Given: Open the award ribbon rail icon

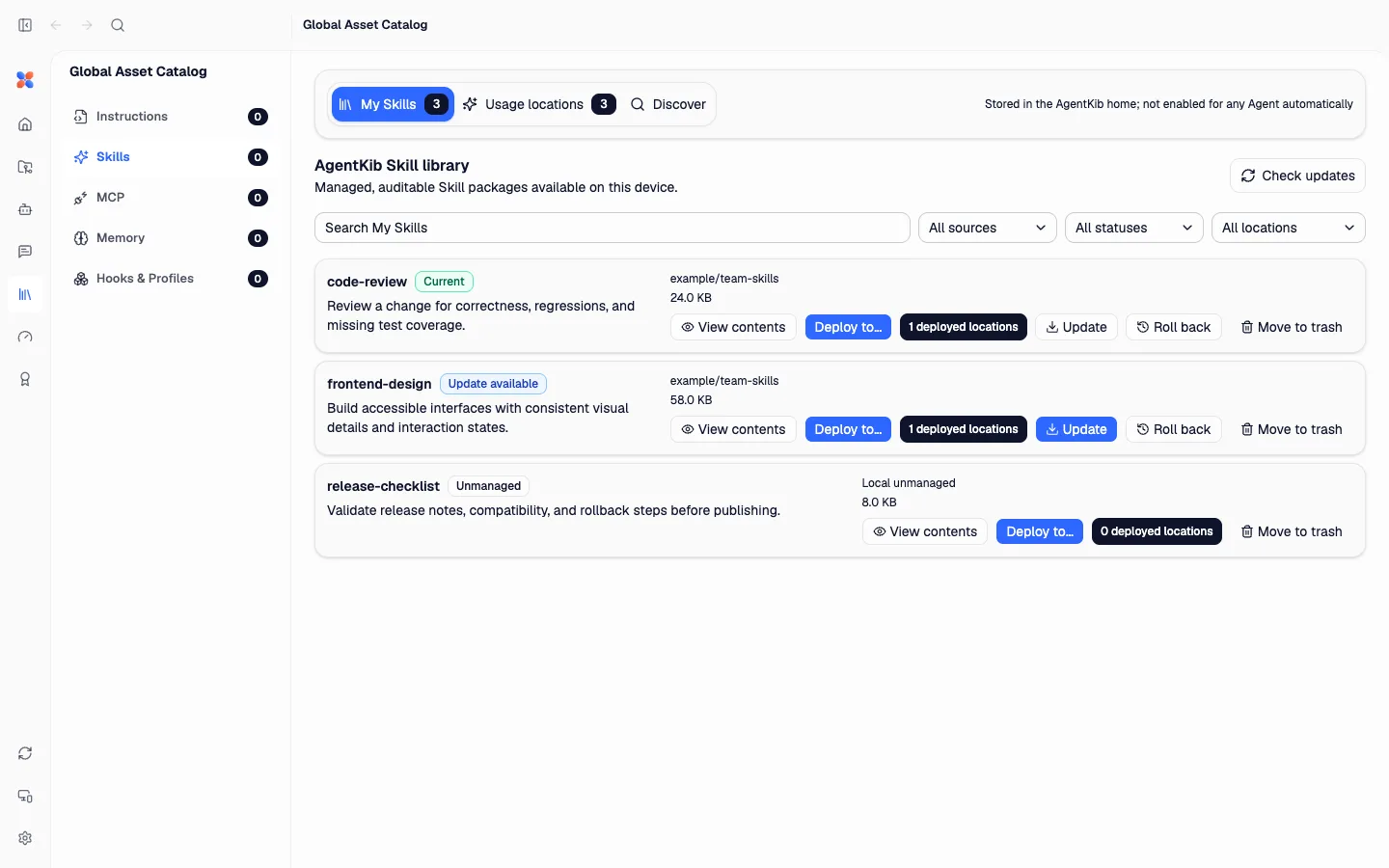Looking at the screenshot, I should [x=25, y=379].
